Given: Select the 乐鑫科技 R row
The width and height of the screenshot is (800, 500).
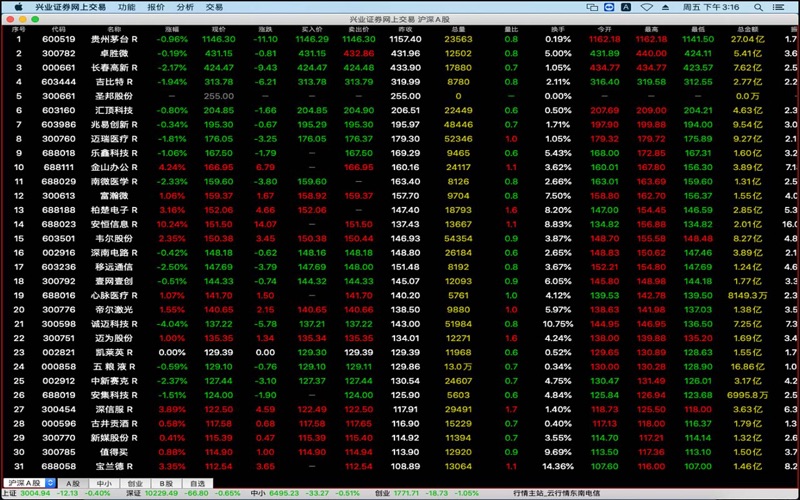Looking at the screenshot, I should click(400, 154).
